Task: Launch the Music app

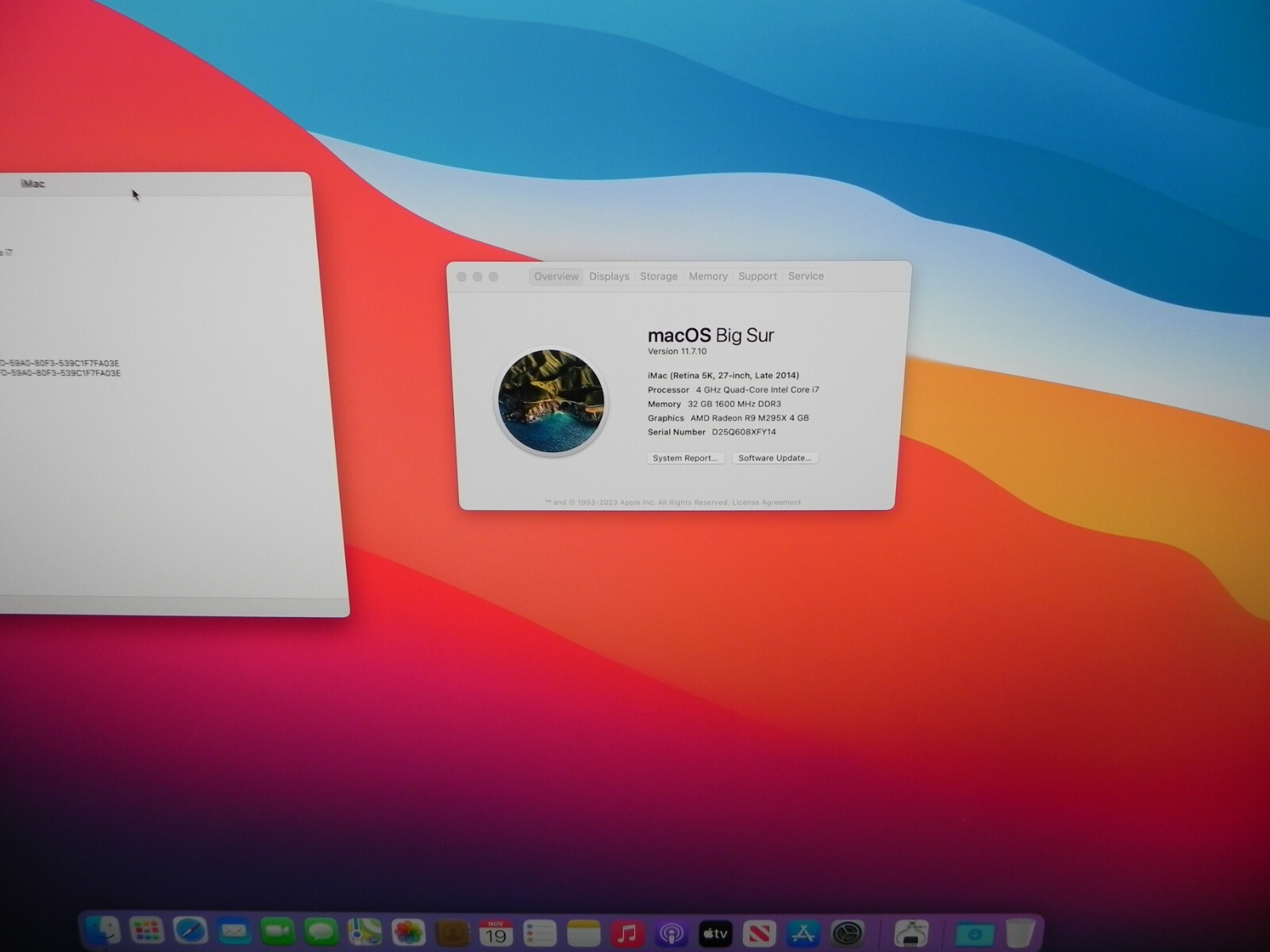Action: (x=627, y=933)
